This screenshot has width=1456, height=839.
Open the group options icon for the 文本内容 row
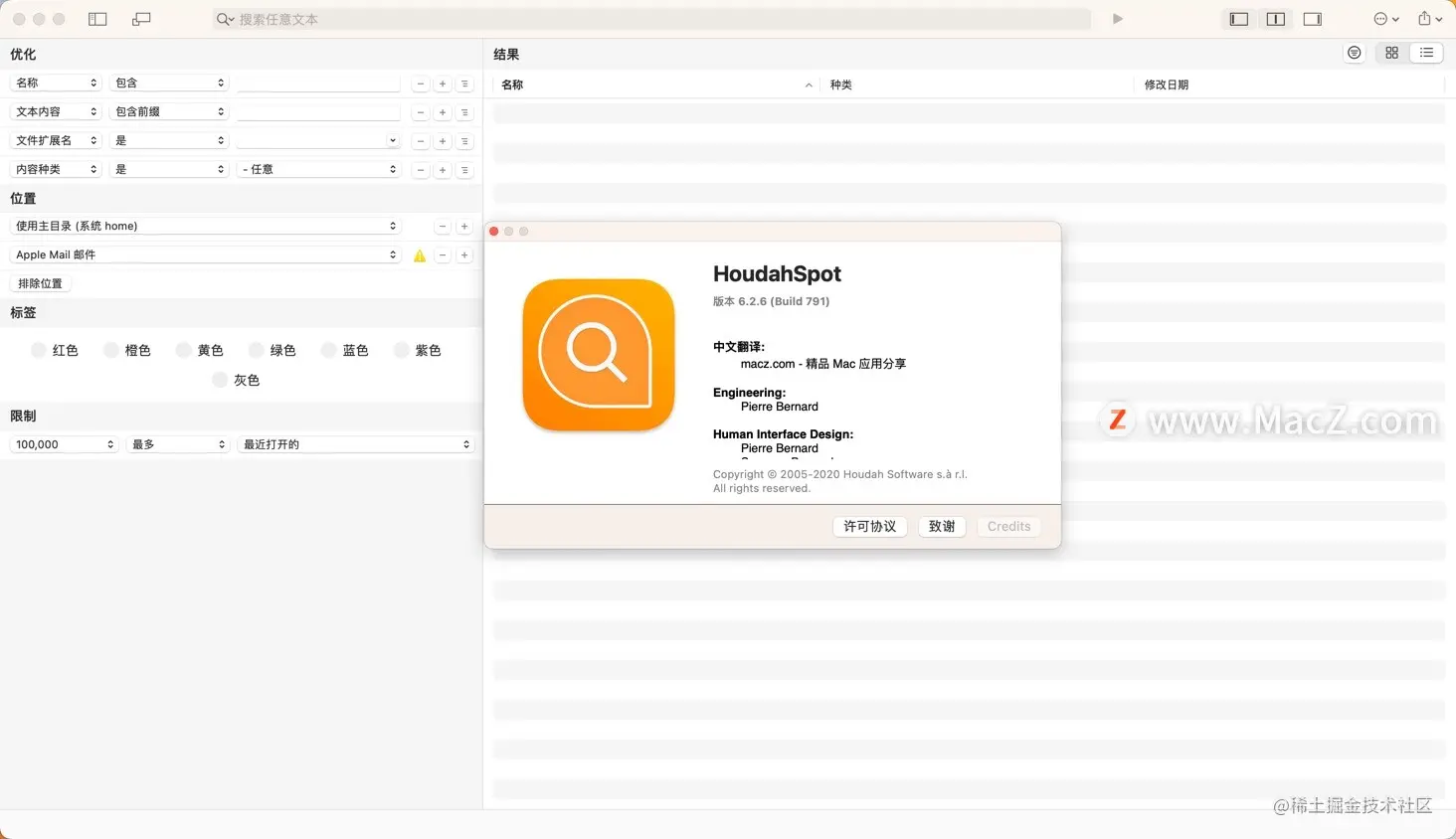pos(464,112)
